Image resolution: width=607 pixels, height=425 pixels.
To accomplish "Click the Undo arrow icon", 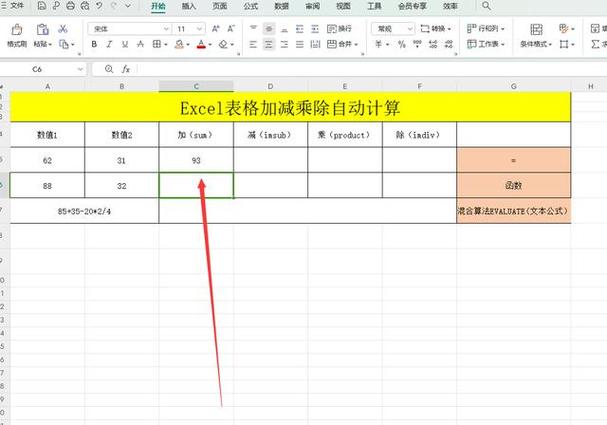I will click(99, 6).
